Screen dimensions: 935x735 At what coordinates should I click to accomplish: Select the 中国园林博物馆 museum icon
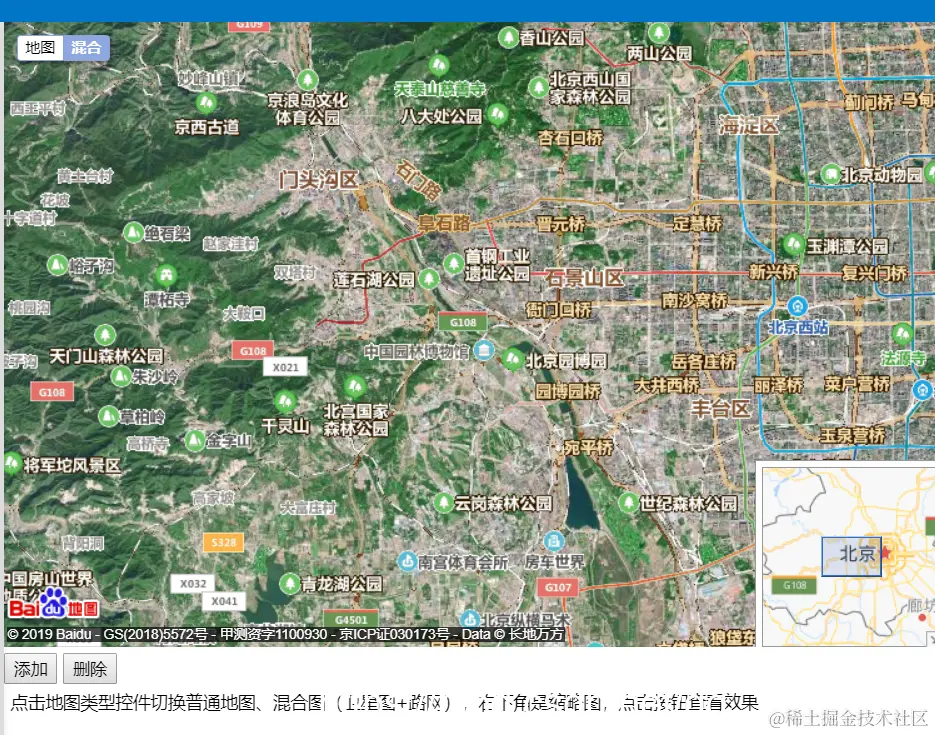pos(482,351)
